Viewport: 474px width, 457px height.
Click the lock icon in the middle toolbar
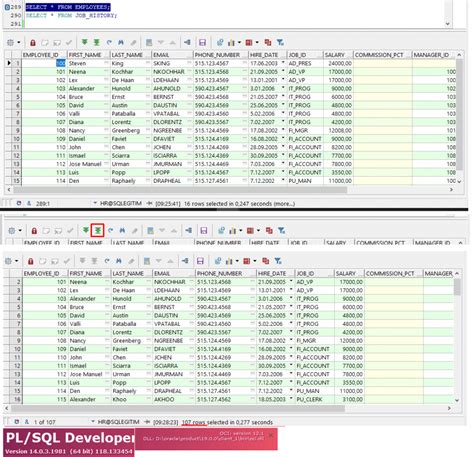pyautogui.click(x=34, y=231)
